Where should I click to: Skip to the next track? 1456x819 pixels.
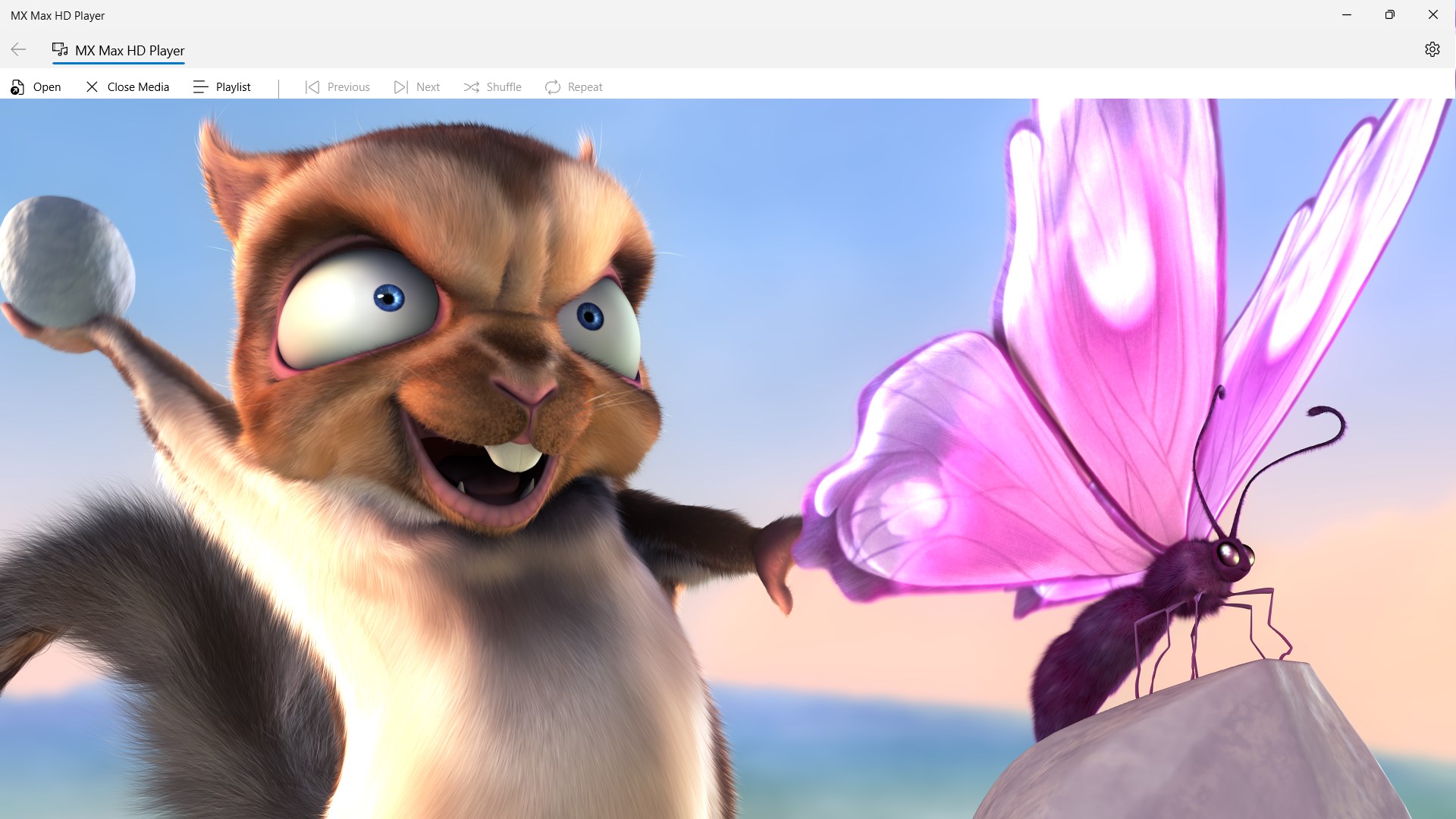coord(400,86)
